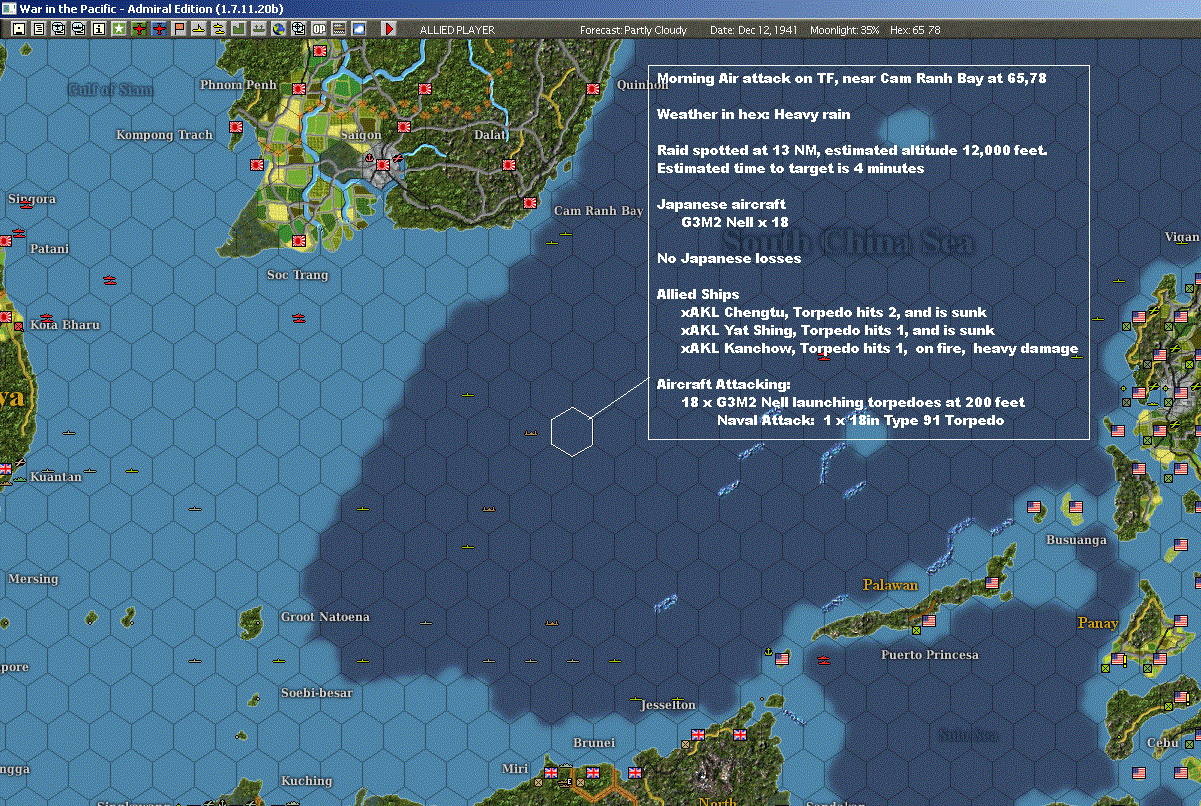Viewport: 1201px width, 806px height.
Task: Click the cloud weather toolbar icon
Action: [358, 29]
